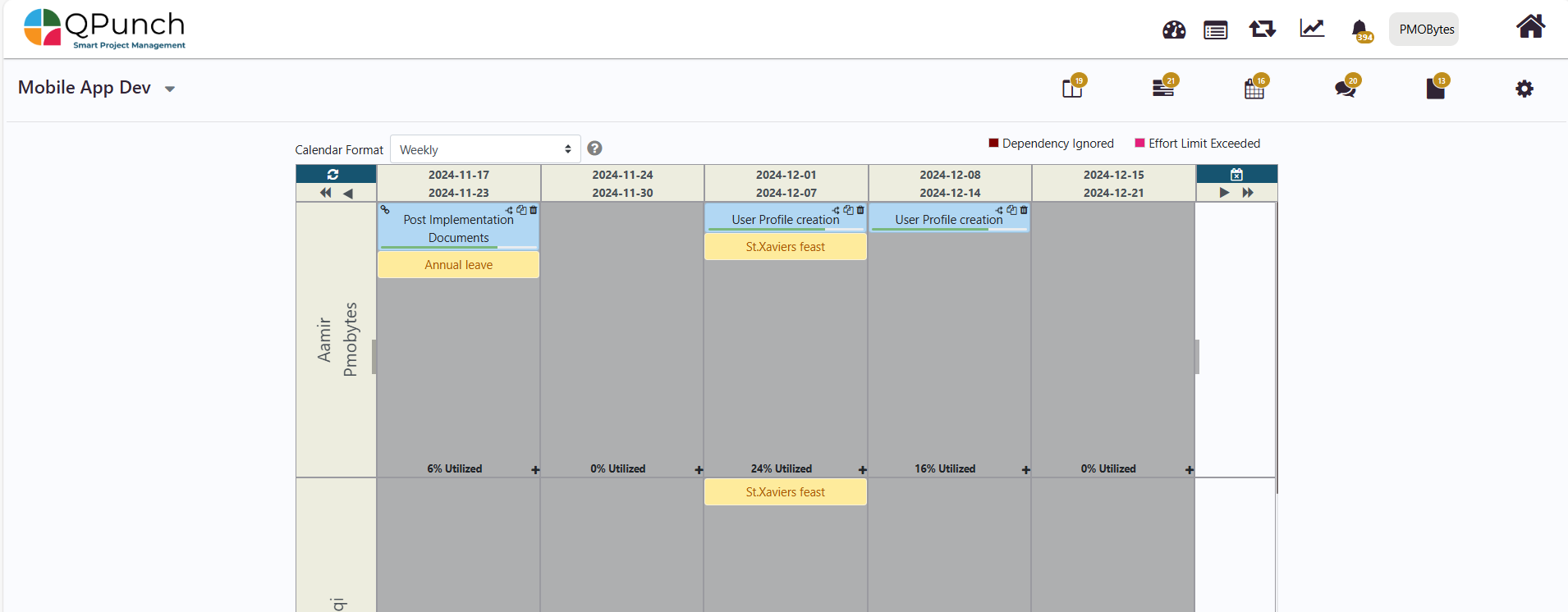Open notifications bell with 394 badge
This screenshot has height=612, width=1568.
pyautogui.click(x=1359, y=30)
